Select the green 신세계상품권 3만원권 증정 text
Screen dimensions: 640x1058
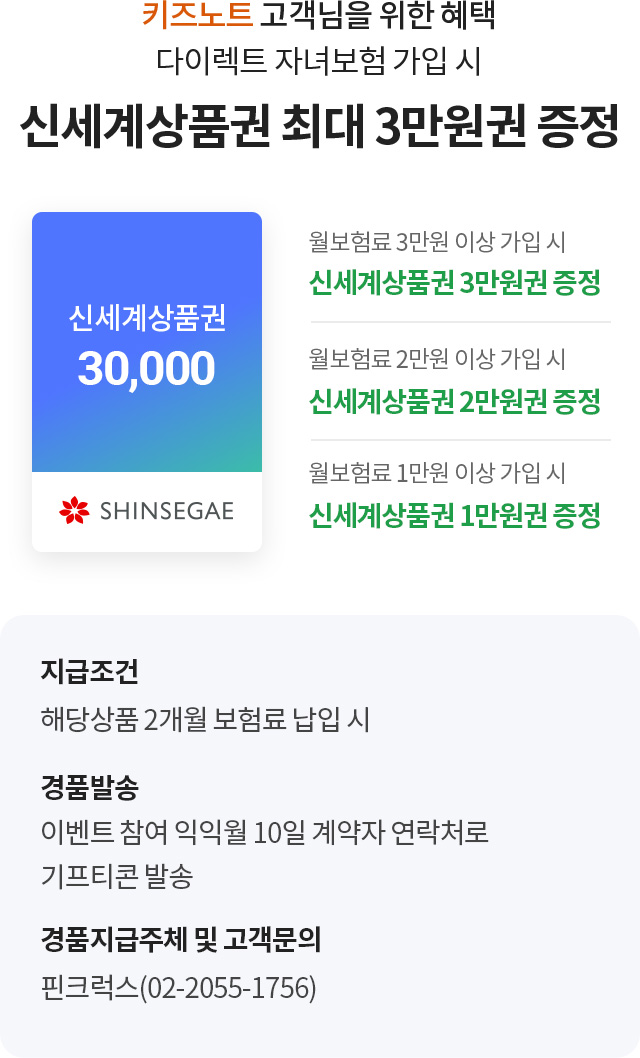click(x=455, y=283)
